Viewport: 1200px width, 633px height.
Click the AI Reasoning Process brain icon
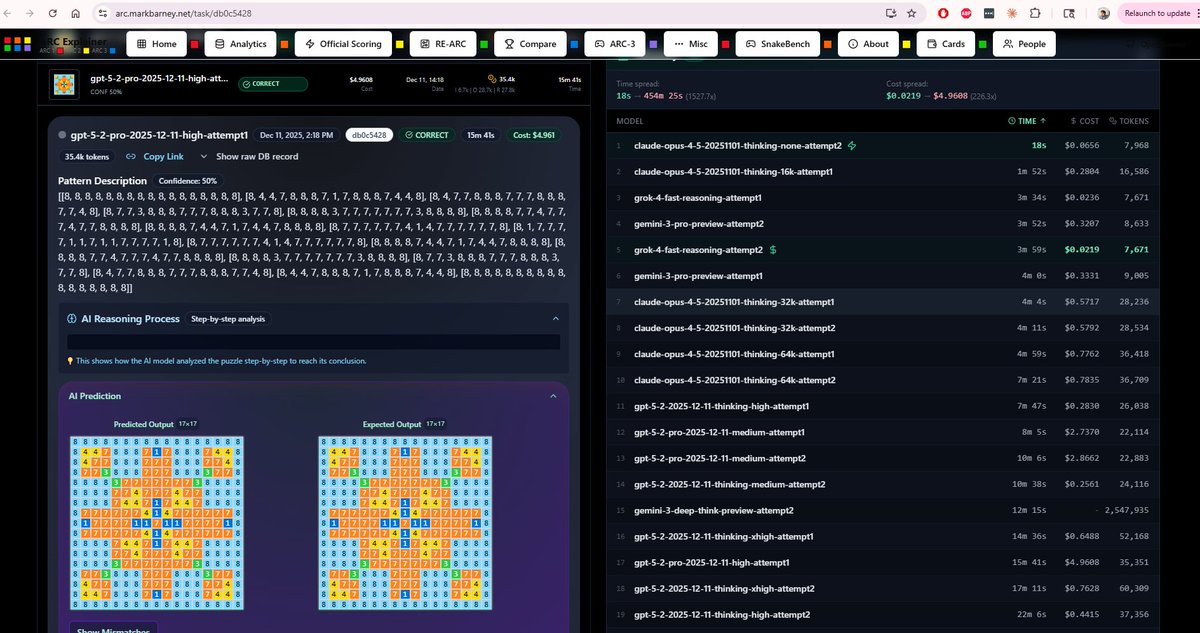pyautogui.click(x=72, y=319)
